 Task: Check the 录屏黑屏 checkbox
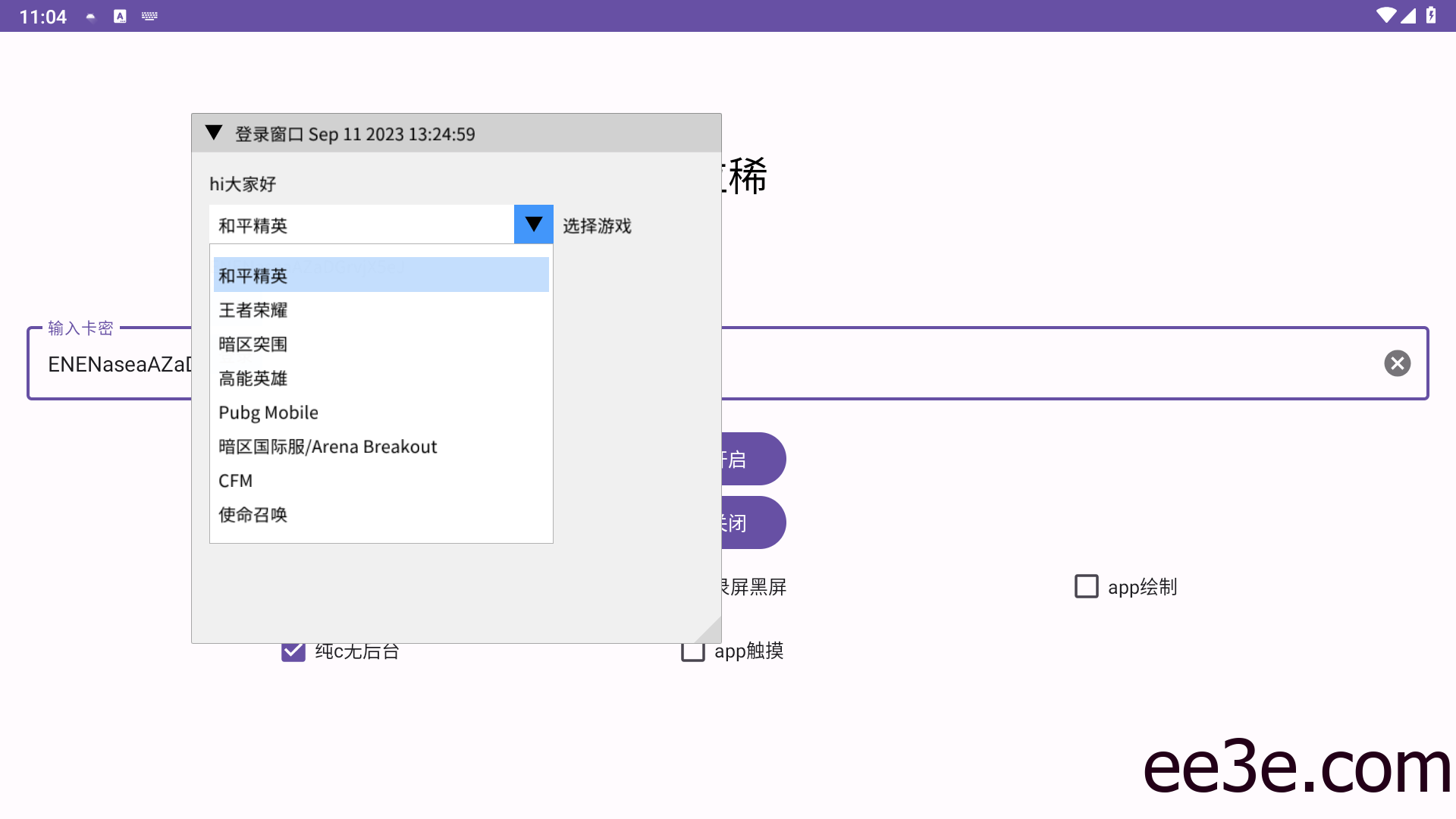(x=692, y=586)
